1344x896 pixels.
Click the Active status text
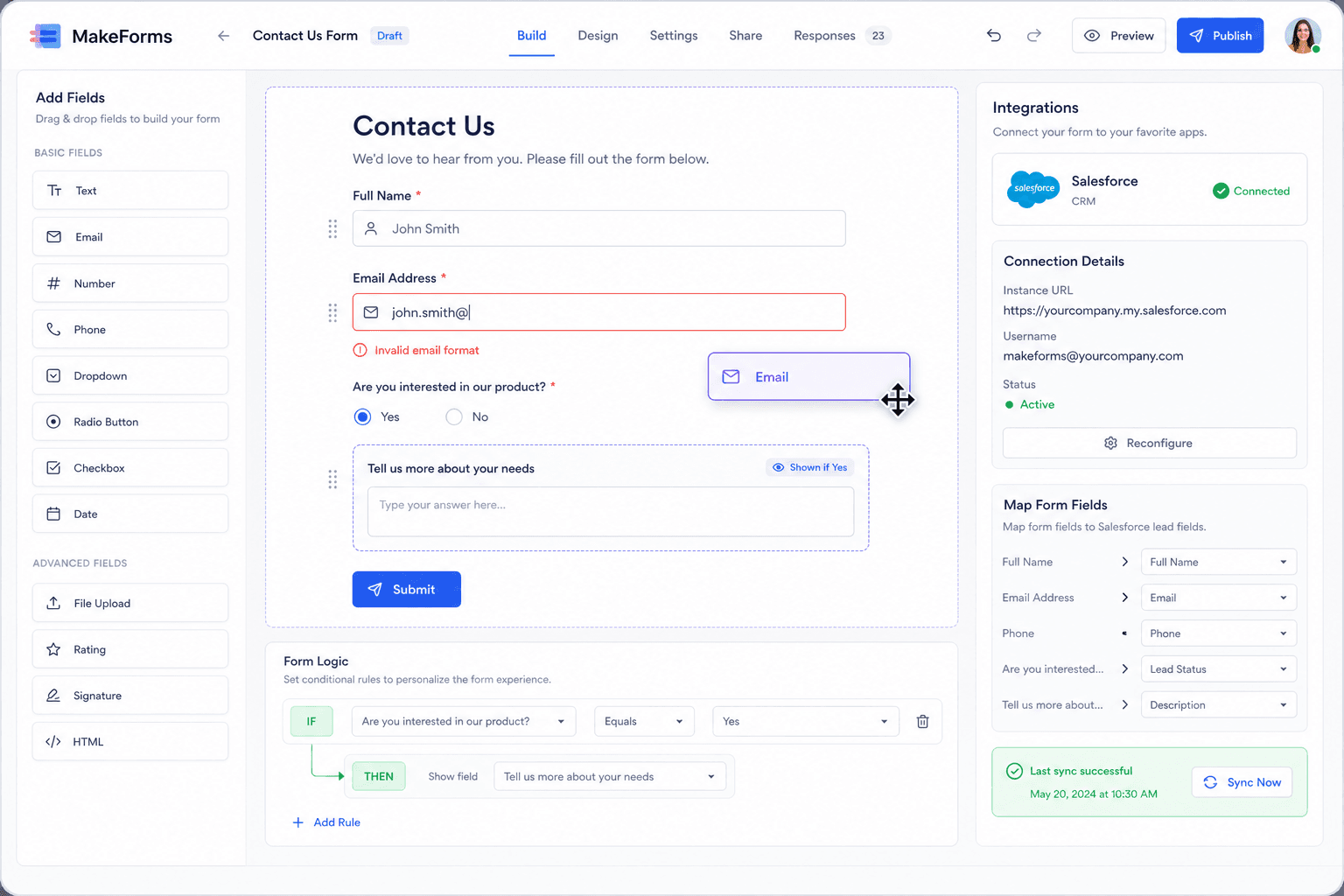1037,404
